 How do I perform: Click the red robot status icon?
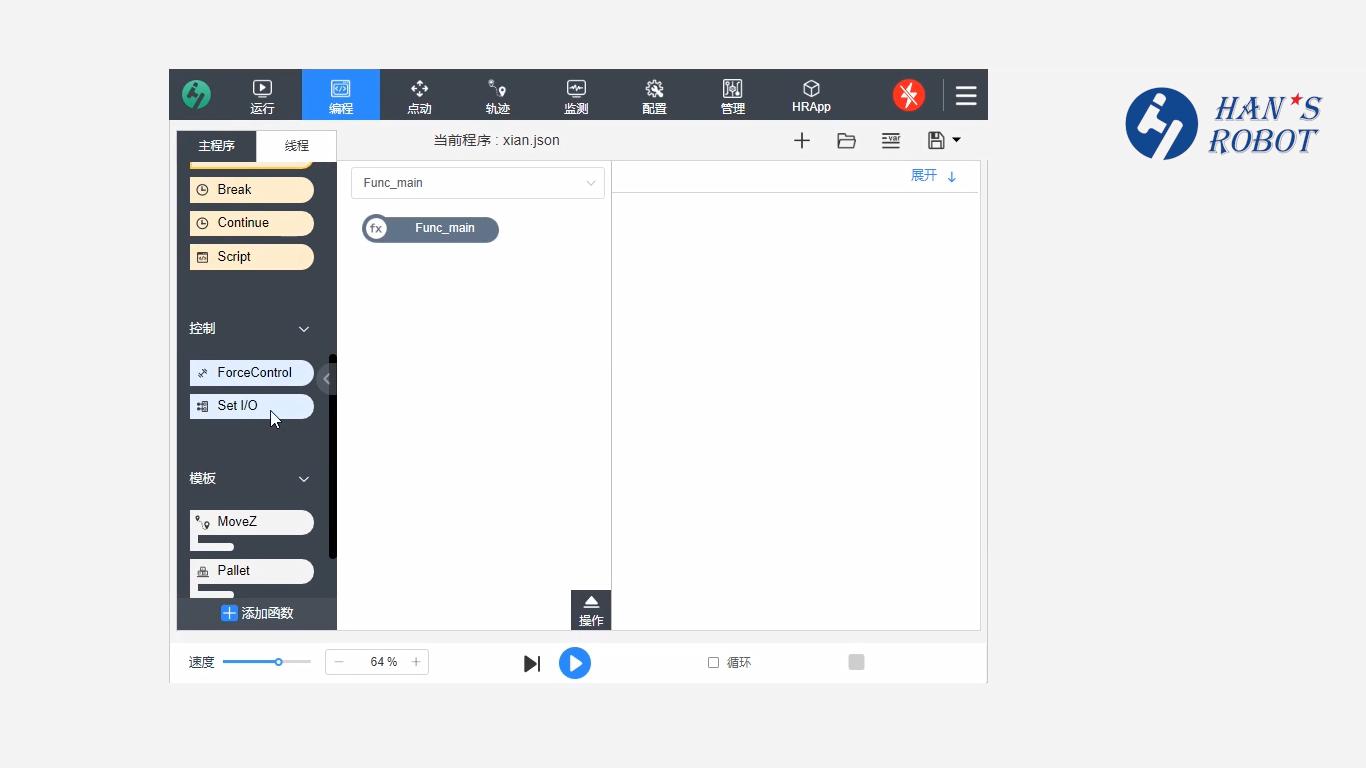pyautogui.click(x=909, y=95)
